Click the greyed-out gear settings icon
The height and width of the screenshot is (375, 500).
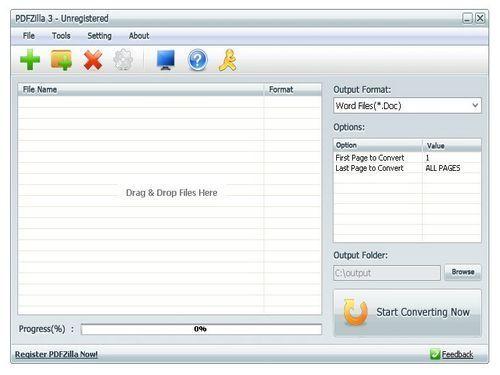123,60
